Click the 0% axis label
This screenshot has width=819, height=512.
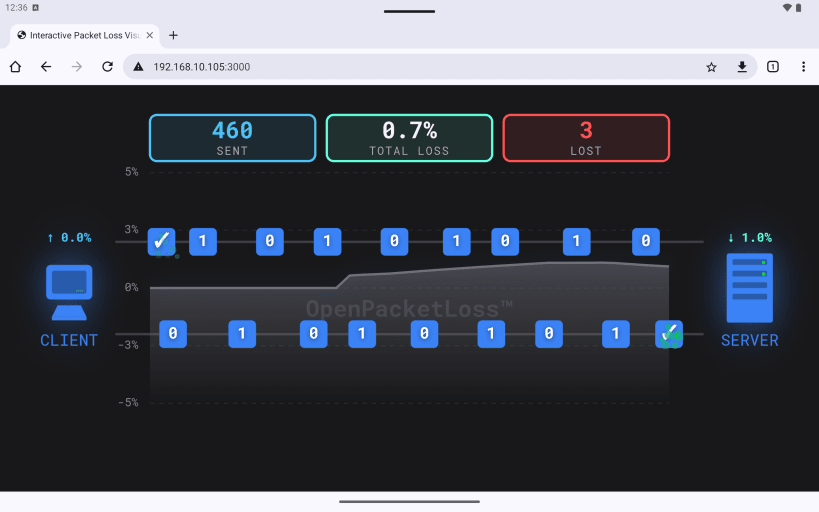click(x=131, y=287)
